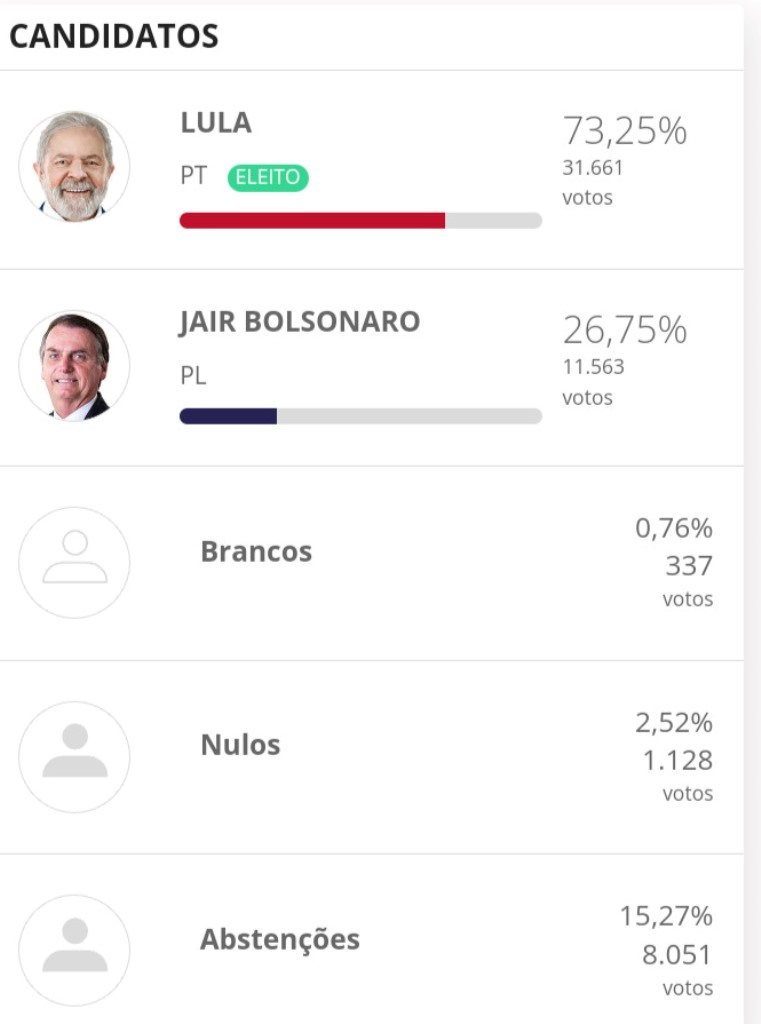
Task: Open the LULA candidate name
Action: tap(216, 123)
